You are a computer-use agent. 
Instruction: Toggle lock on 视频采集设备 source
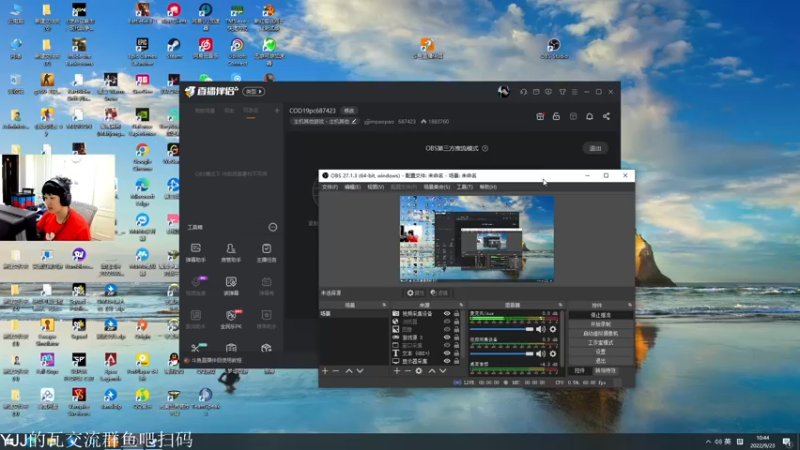(457, 314)
